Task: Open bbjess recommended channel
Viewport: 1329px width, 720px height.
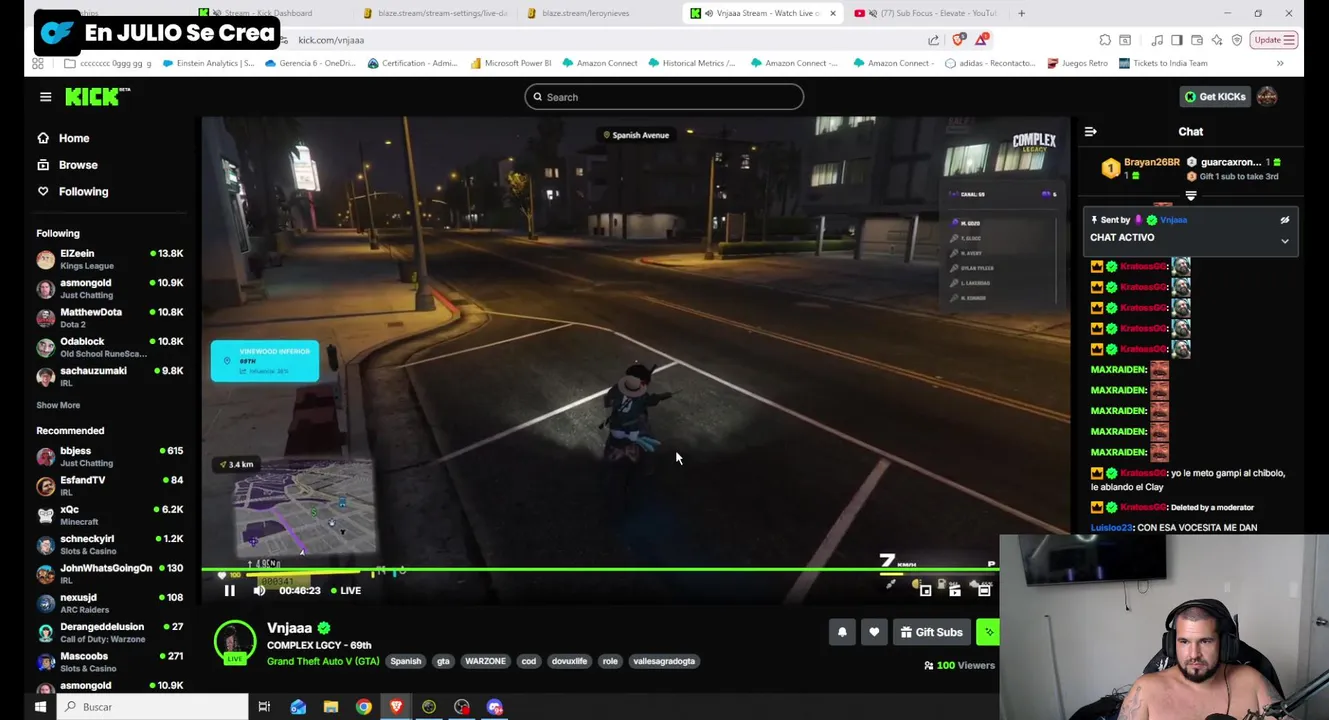Action: (110, 456)
